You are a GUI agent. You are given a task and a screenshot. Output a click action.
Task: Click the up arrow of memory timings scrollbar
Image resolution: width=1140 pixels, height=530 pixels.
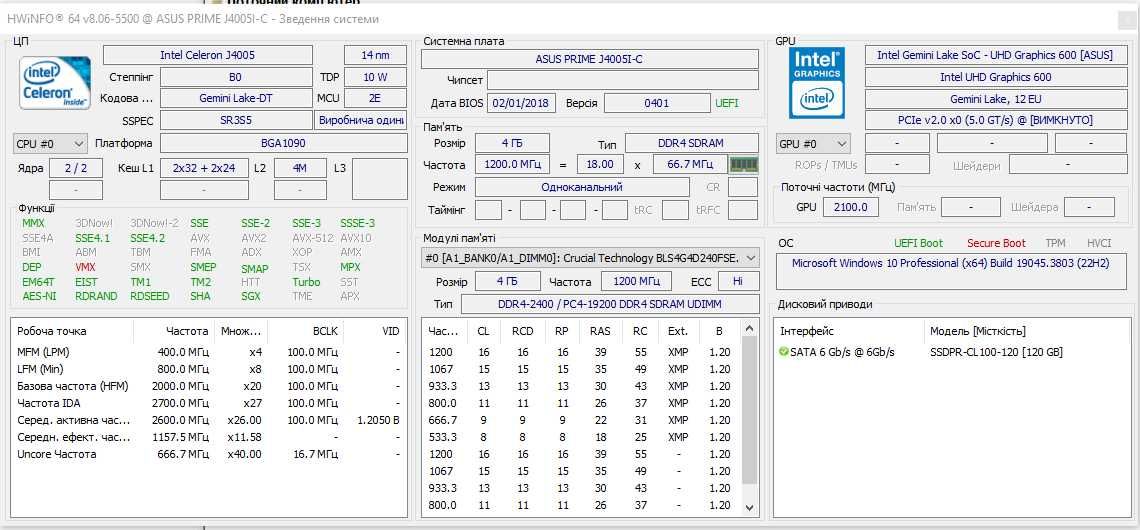750,330
